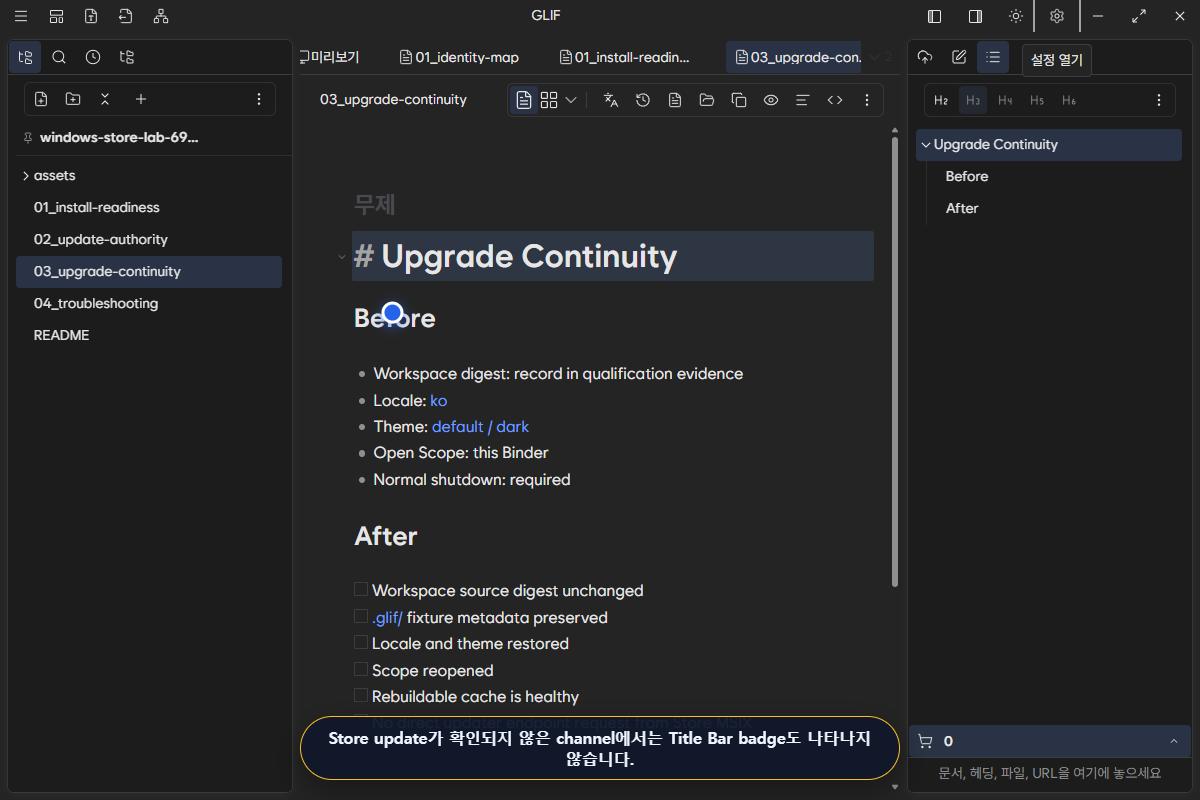The width and height of the screenshot is (1200, 800).
Task: Toggle the left sidebar panel
Action: (x=935, y=16)
